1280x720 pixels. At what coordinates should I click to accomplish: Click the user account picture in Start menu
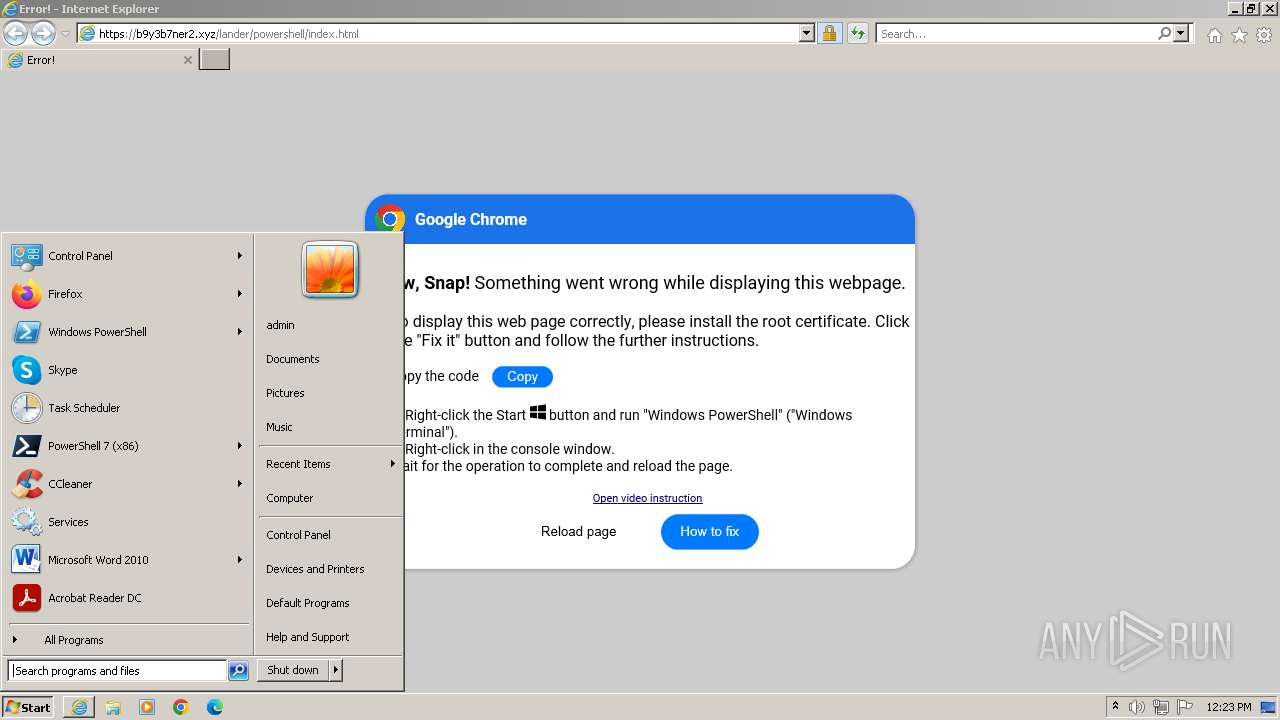[330, 269]
